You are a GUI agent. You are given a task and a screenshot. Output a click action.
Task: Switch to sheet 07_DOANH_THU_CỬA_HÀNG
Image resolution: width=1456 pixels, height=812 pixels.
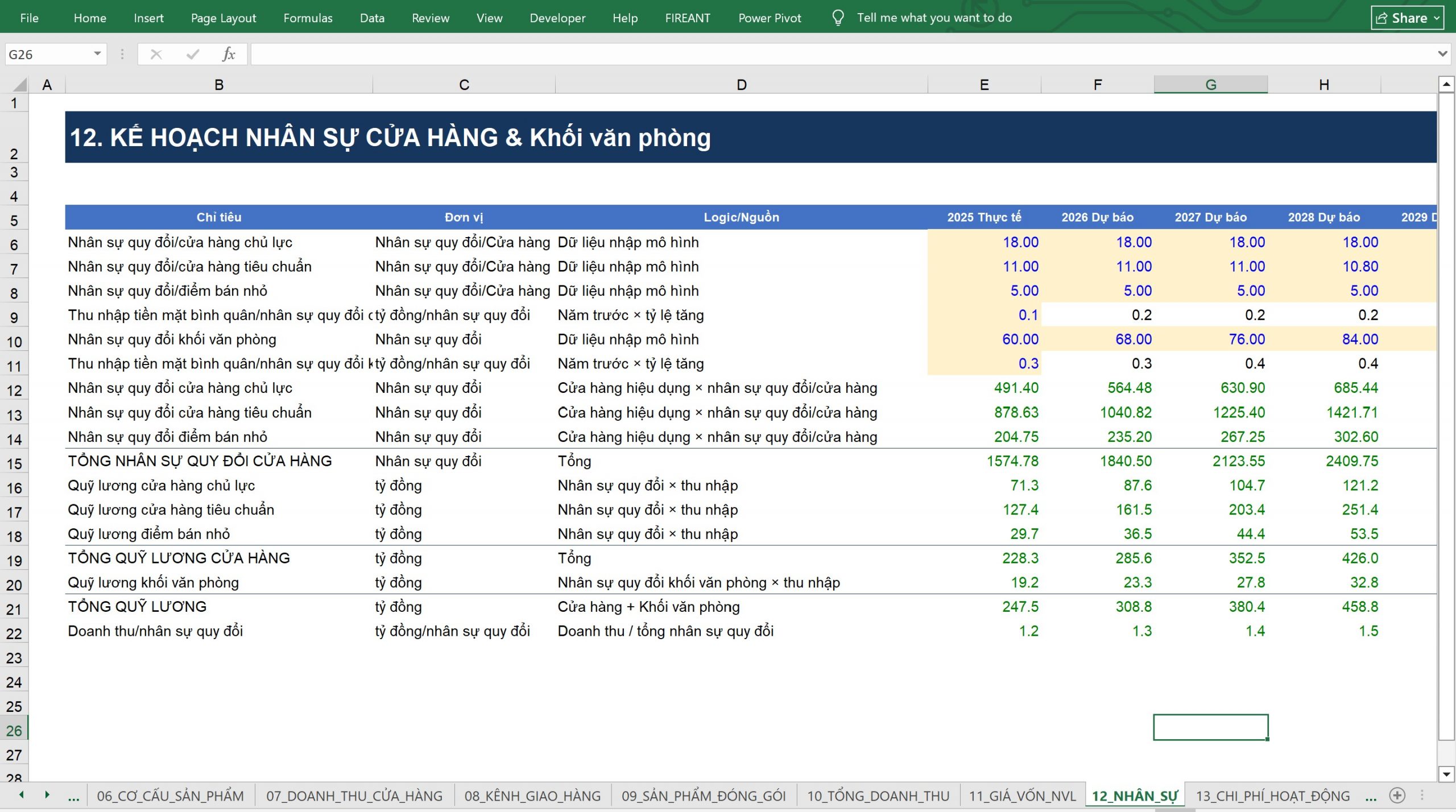click(354, 796)
